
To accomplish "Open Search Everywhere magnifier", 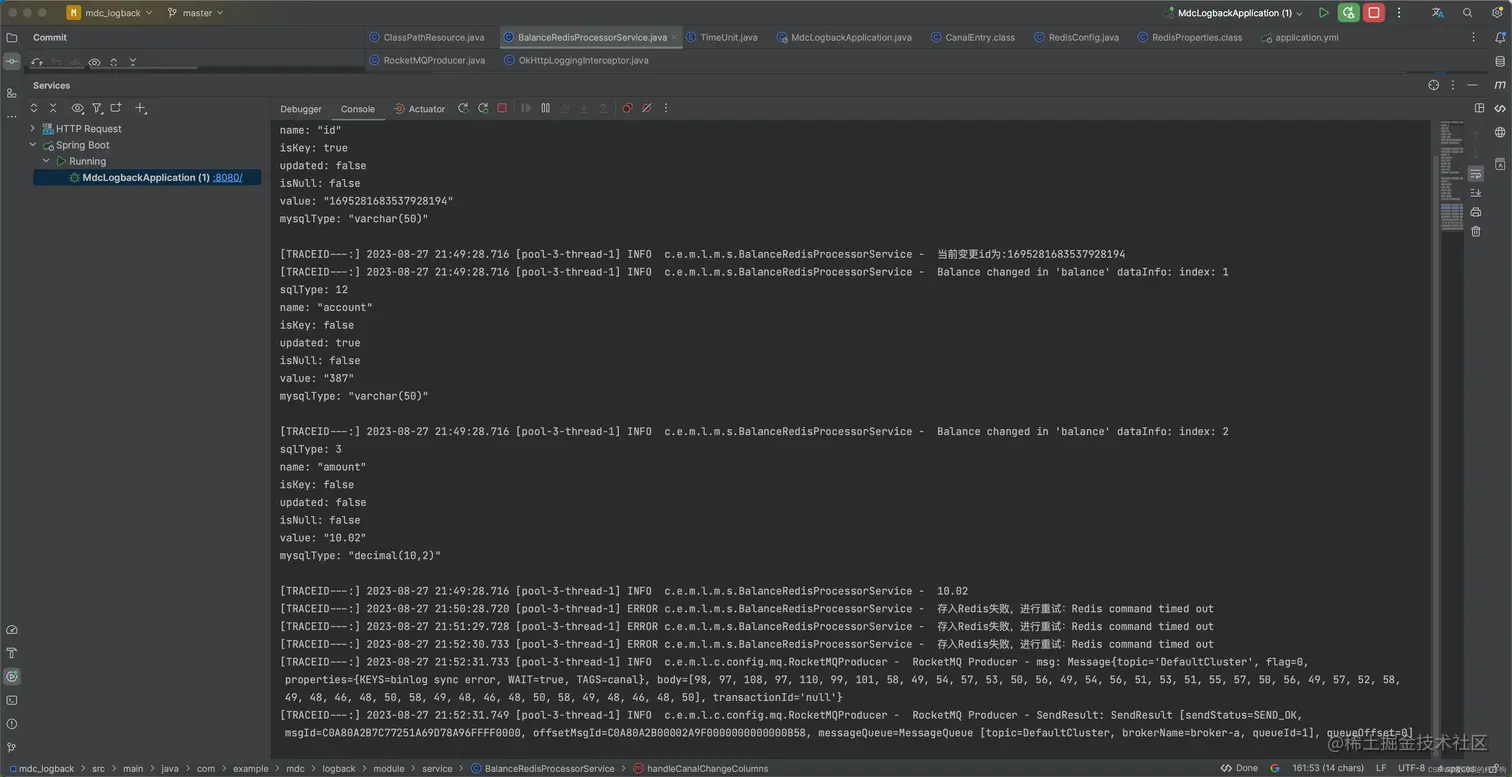I will (x=1468, y=13).
